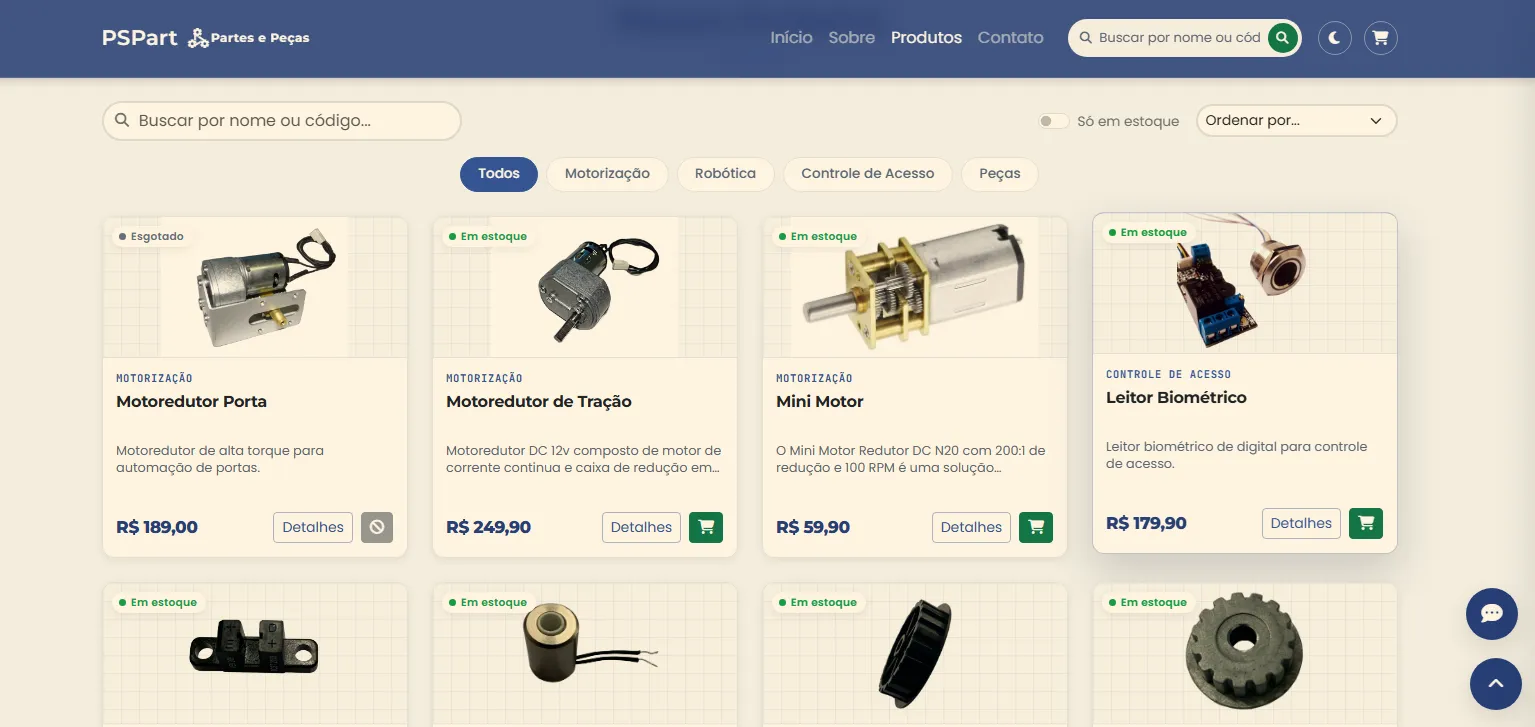The height and width of the screenshot is (727, 1535).
Task: Select the Motorização category filter
Action: pyautogui.click(x=607, y=174)
